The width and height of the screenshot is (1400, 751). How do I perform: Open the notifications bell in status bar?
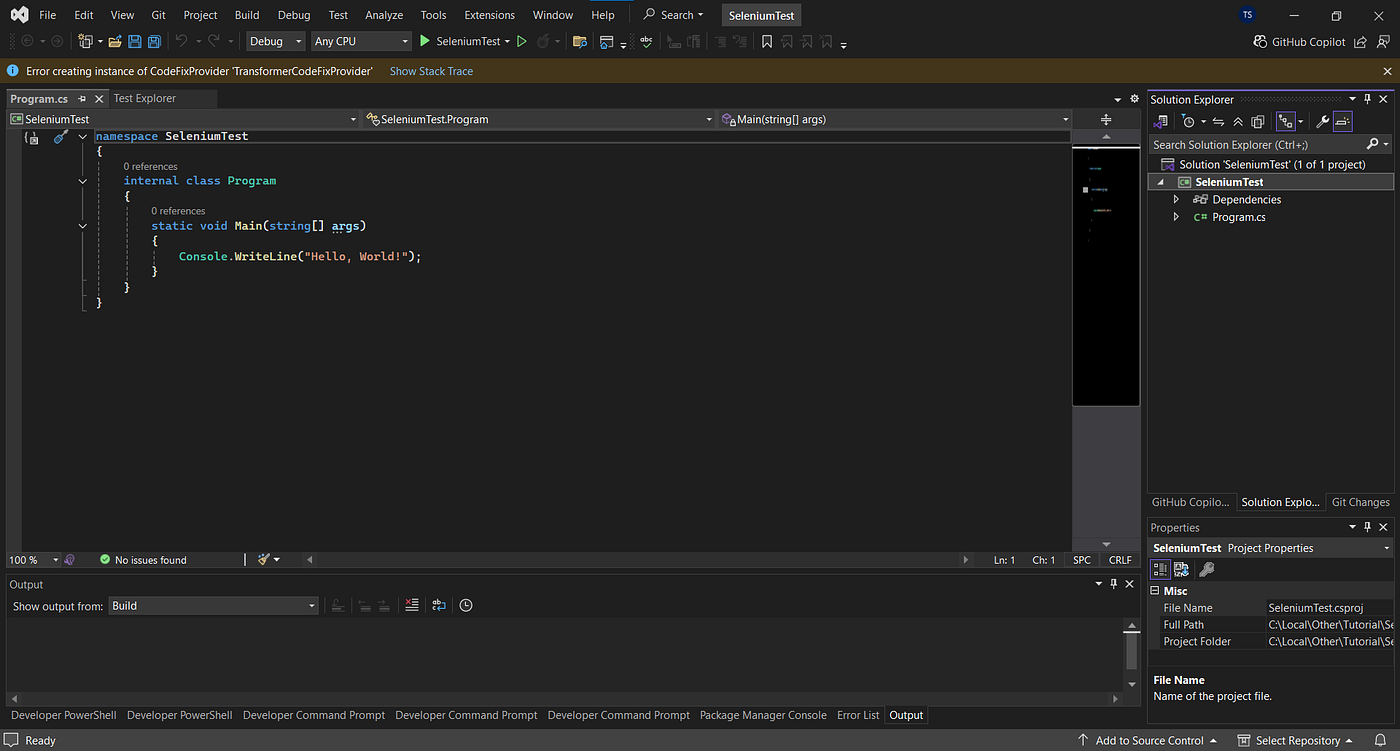click(1381, 740)
